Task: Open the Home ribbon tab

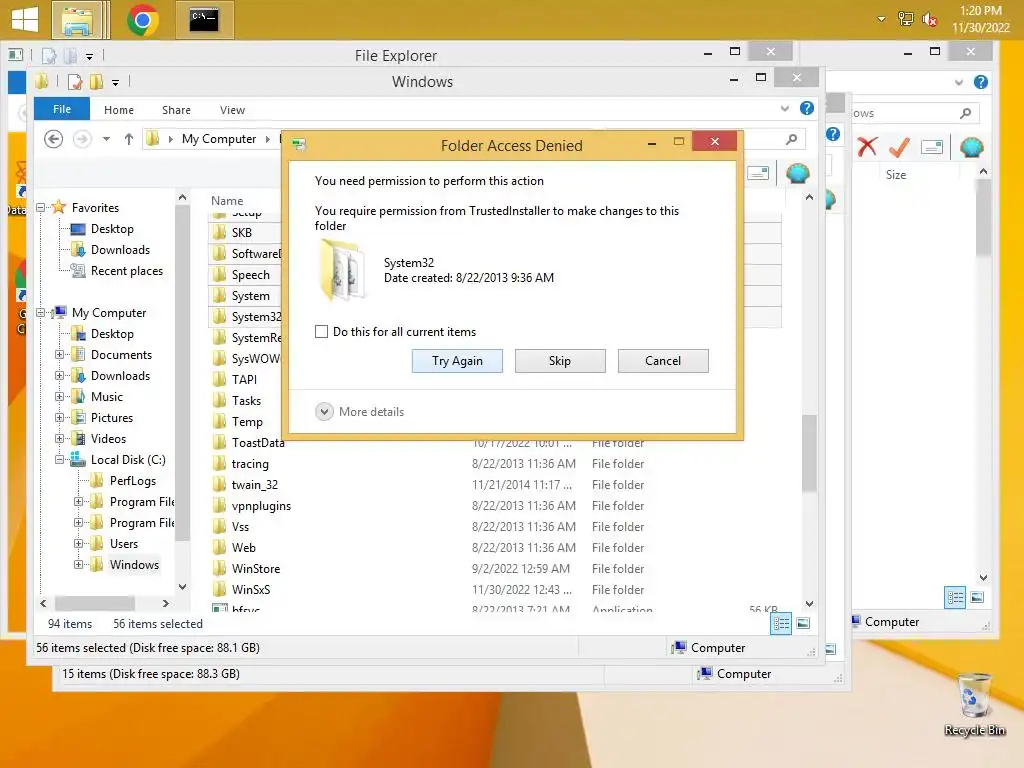Action: (119, 110)
